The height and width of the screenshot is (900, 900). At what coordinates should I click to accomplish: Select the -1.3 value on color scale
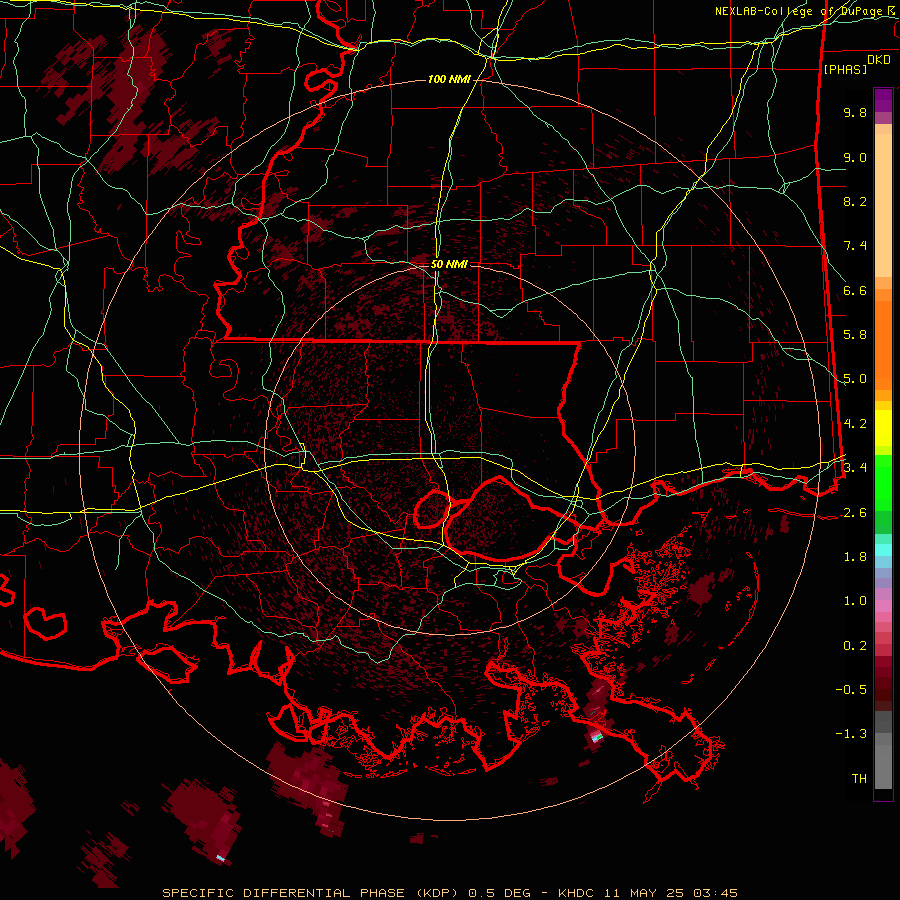851,734
